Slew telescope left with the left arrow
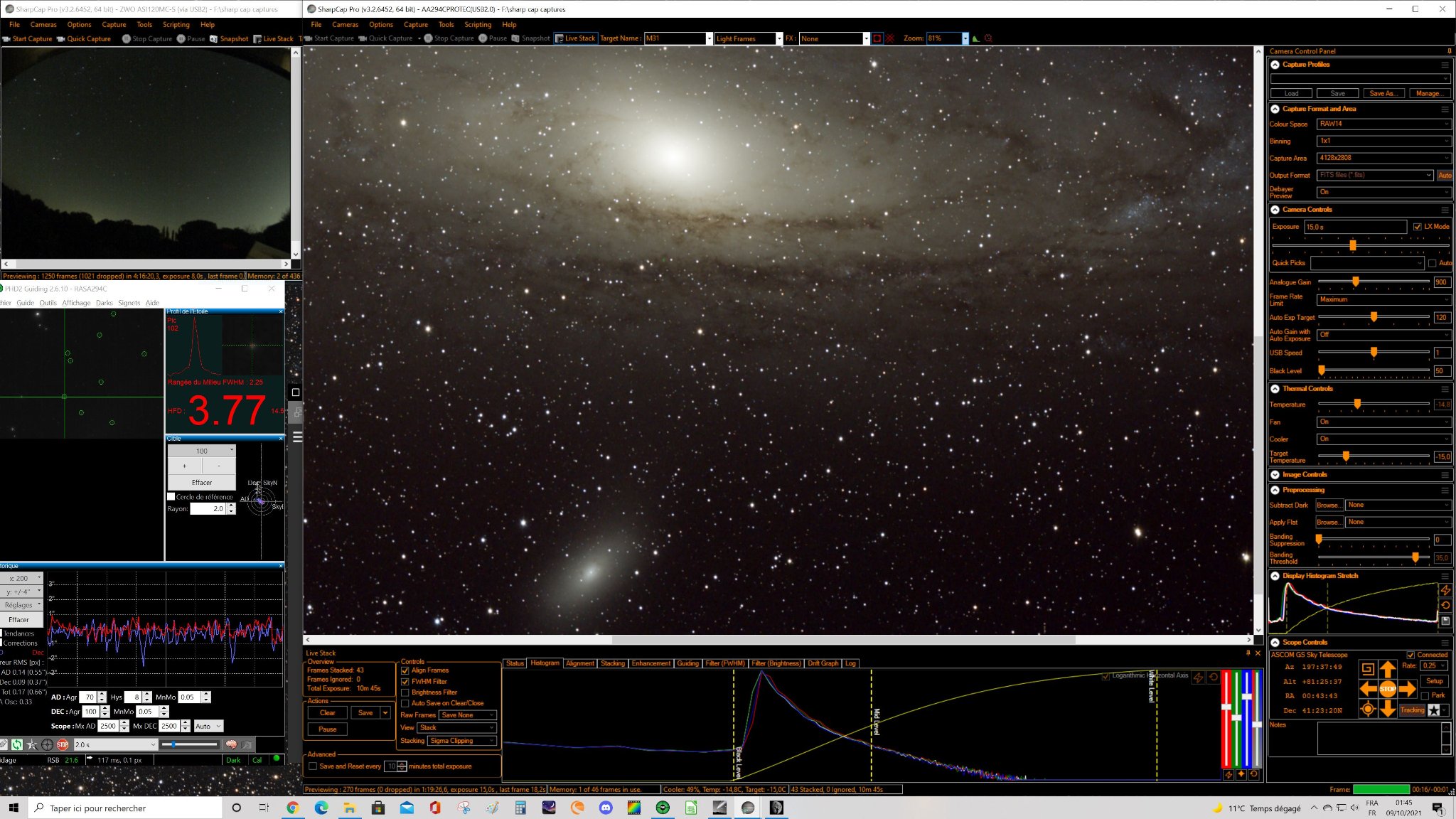 [x=1368, y=689]
